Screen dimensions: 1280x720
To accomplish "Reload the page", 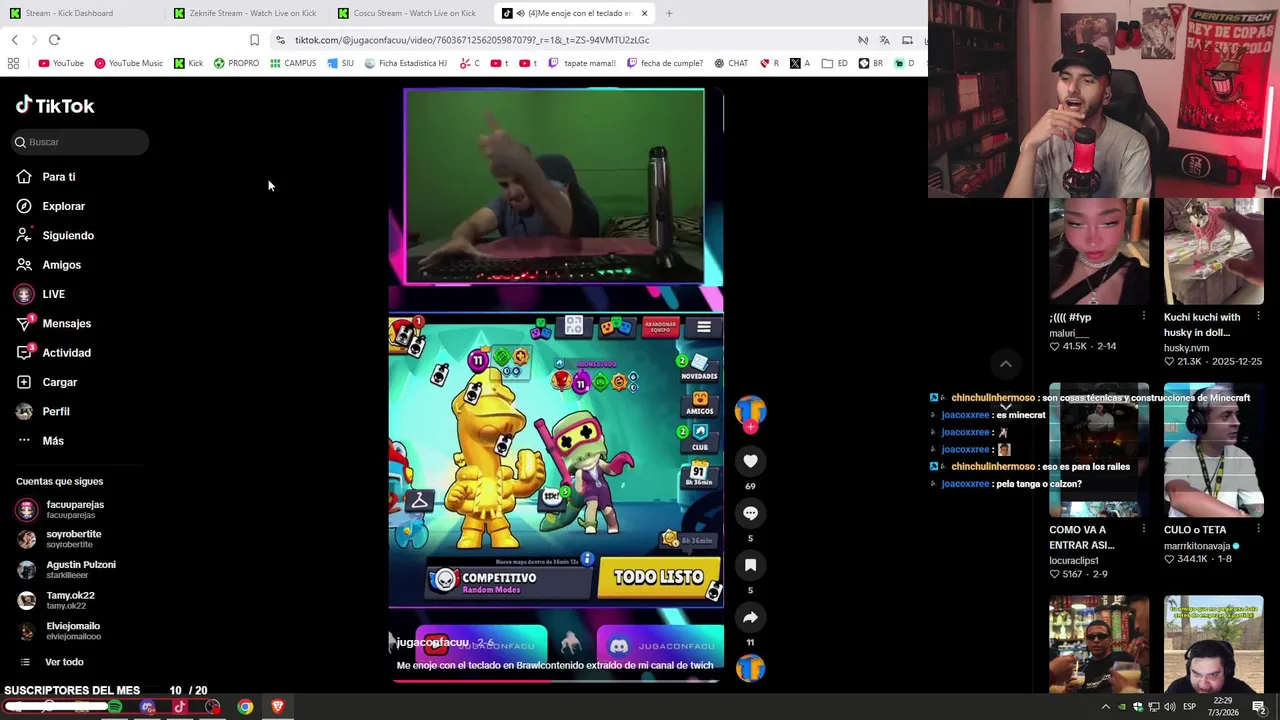I will (x=54, y=40).
